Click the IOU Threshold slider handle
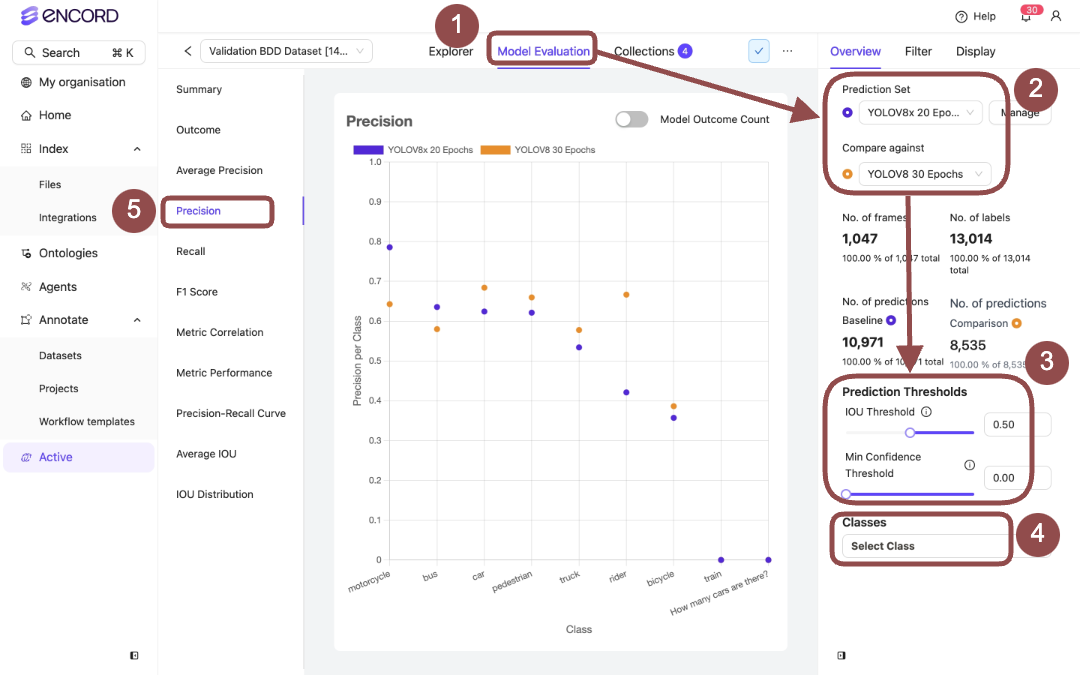 [x=910, y=433]
